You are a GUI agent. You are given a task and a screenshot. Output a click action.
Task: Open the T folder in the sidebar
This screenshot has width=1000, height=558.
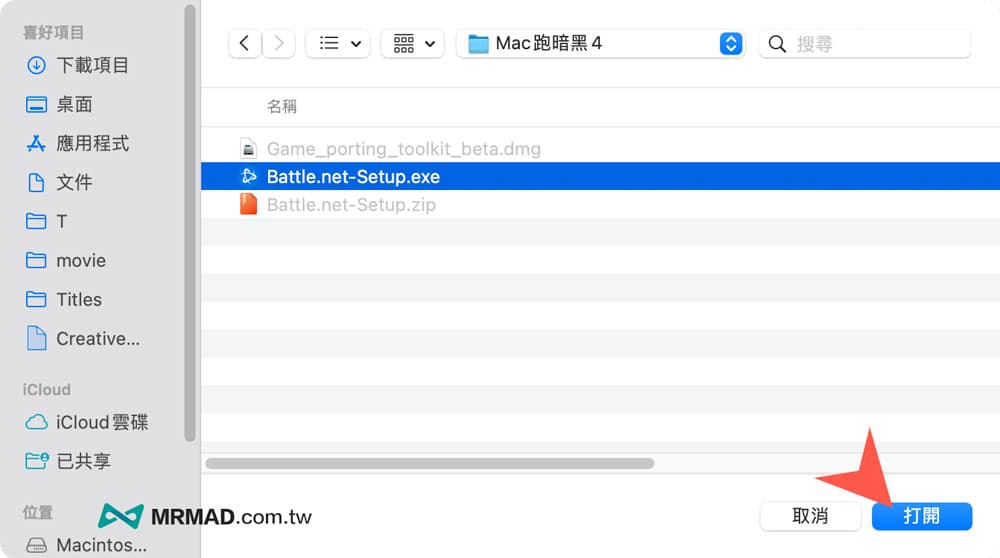(62, 221)
